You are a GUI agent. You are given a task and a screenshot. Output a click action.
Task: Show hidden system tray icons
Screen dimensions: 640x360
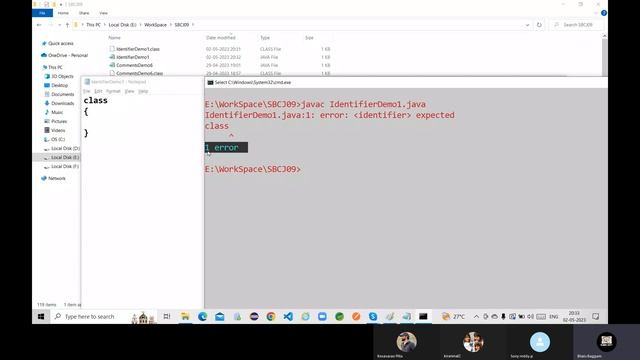476,316
